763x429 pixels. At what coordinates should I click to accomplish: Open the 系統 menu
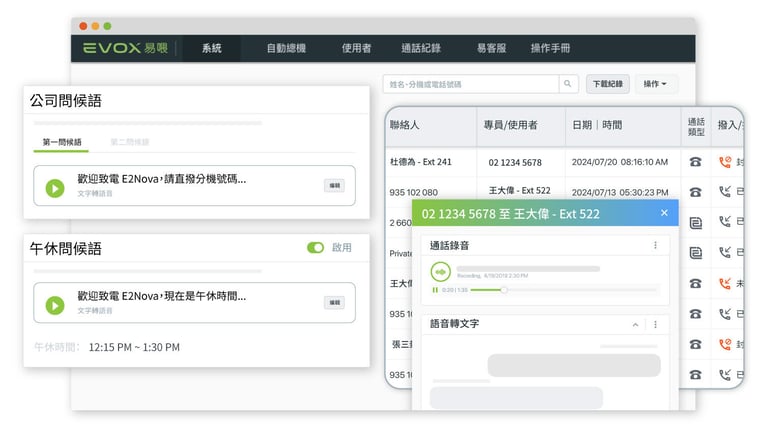(212, 48)
